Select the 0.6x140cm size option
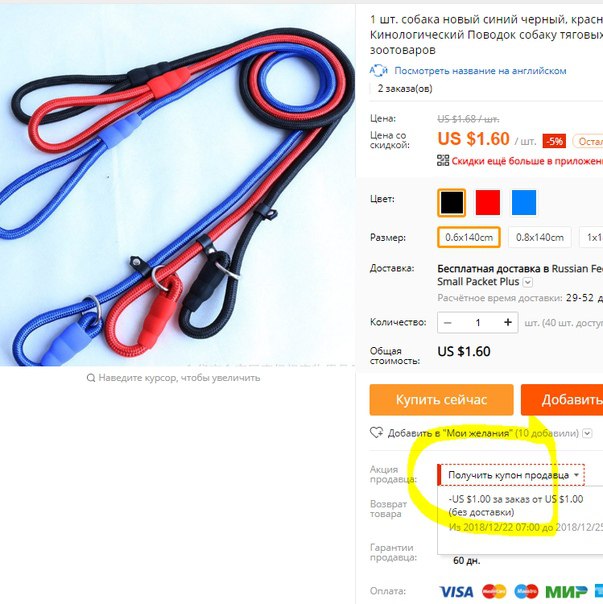 click(x=469, y=237)
